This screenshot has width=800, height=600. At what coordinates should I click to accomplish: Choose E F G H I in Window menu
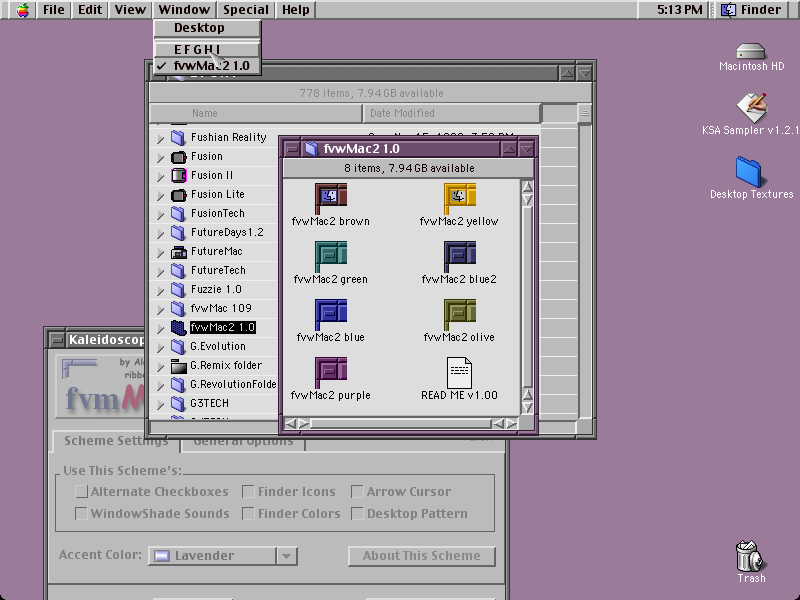[207, 49]
